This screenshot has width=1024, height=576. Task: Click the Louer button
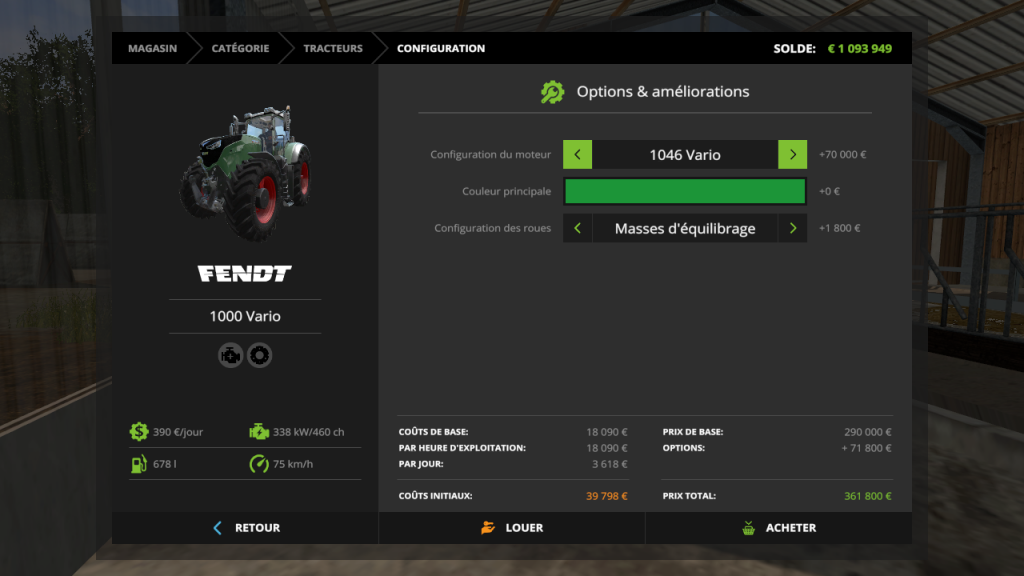pos(512,528)
